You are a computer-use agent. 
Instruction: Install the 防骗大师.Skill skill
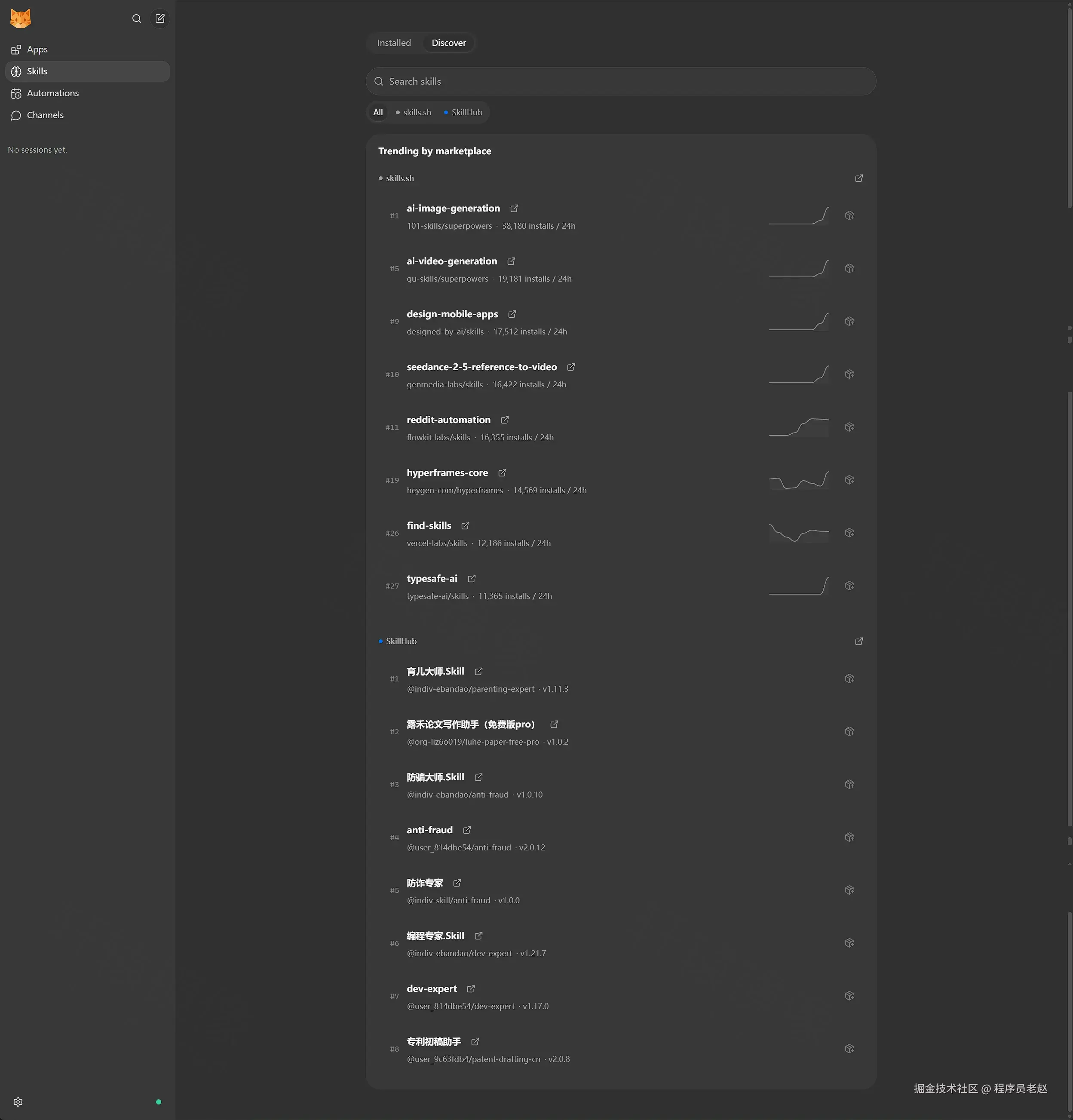(849, 784)
